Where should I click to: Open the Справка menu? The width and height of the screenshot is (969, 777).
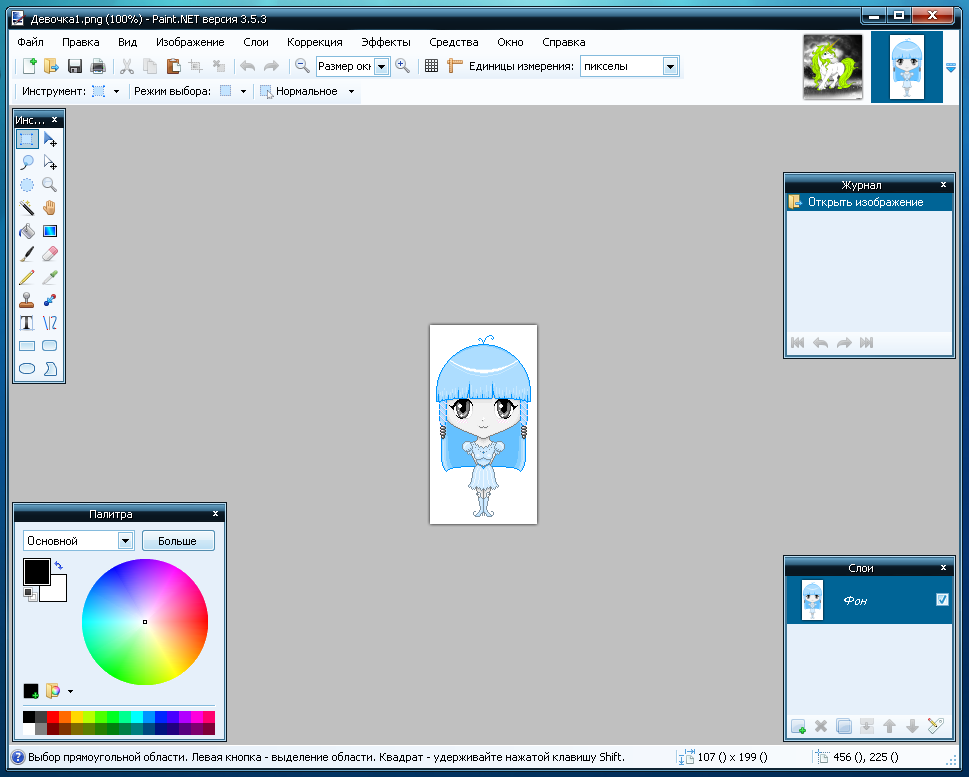(564, 42)
